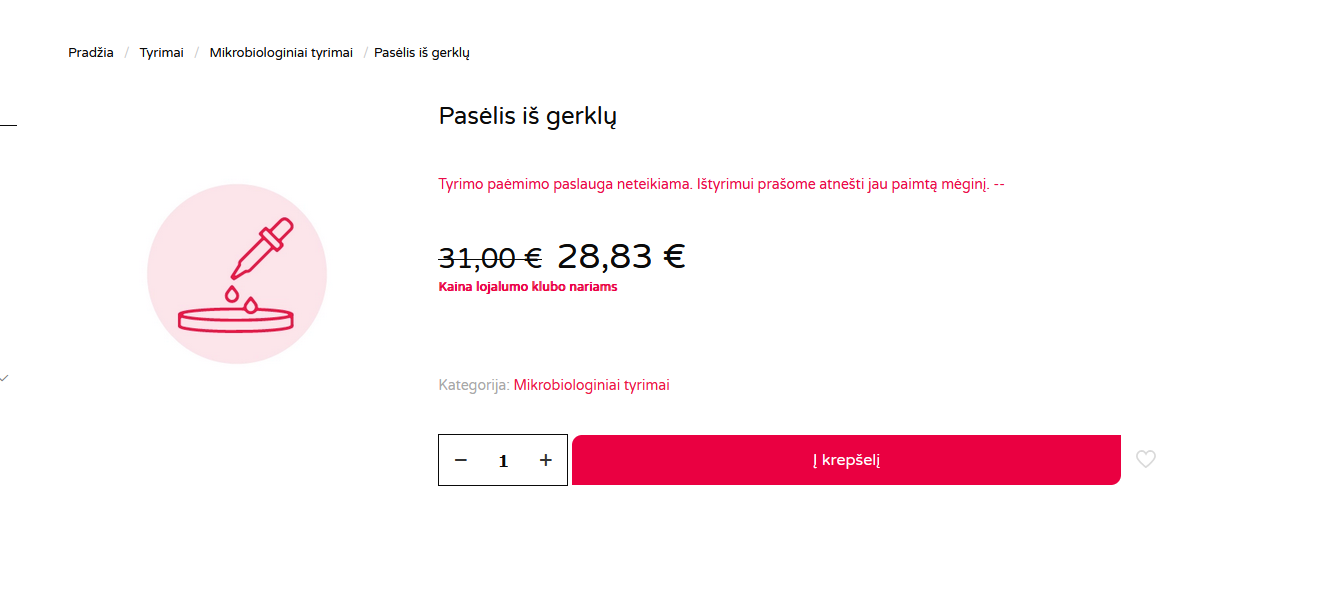Click the Pasėlis iš gerklų product heading
Screen dimensions: 1321x609
[x=528, y=116]
